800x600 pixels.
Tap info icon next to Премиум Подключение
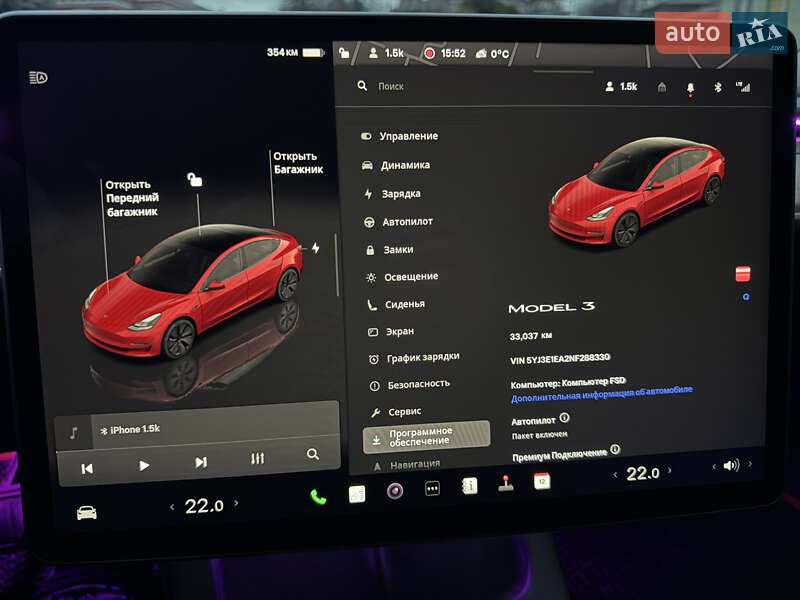coord(615,449)
